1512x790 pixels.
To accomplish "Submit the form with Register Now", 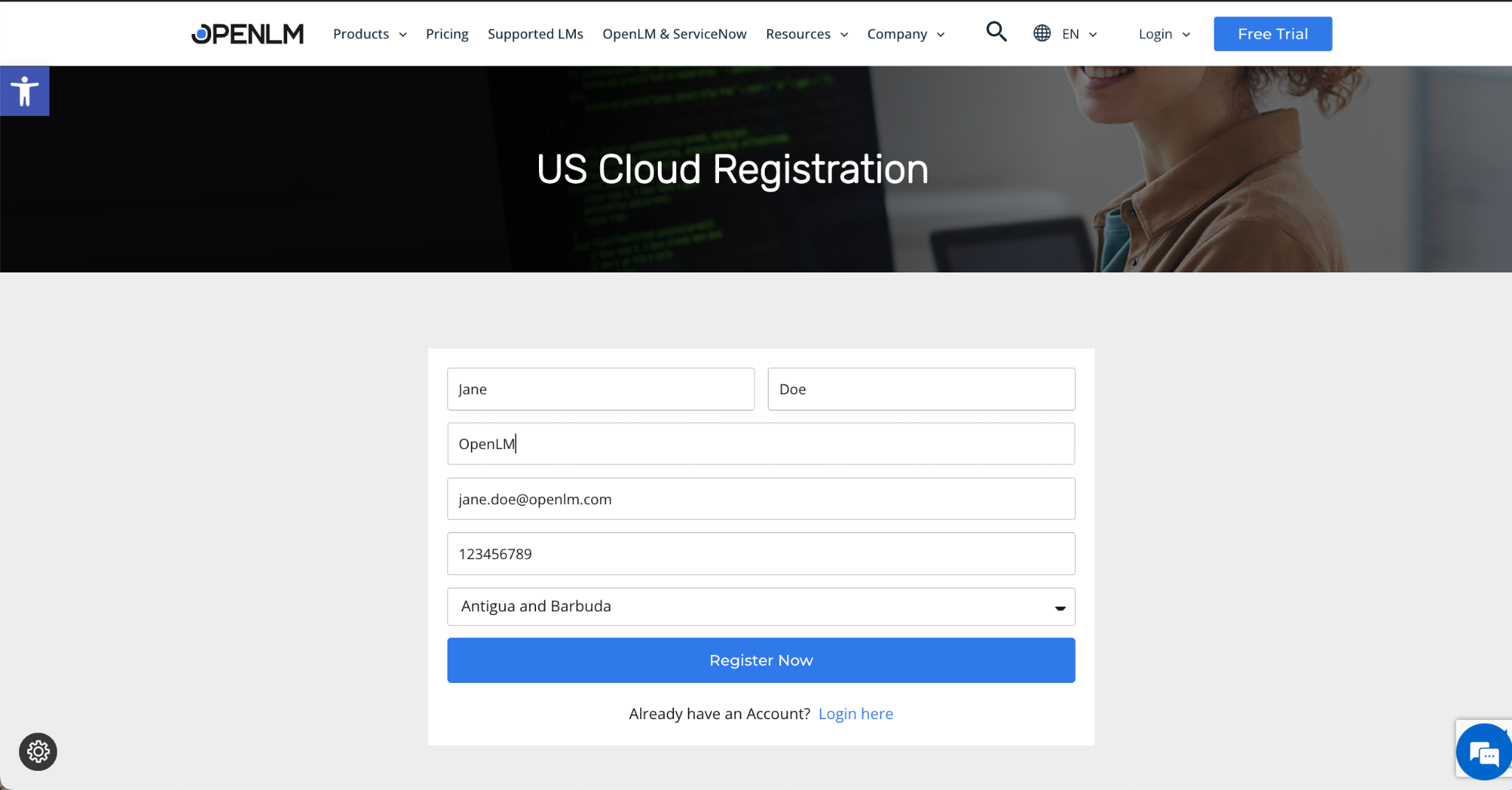I will (760, 660).
